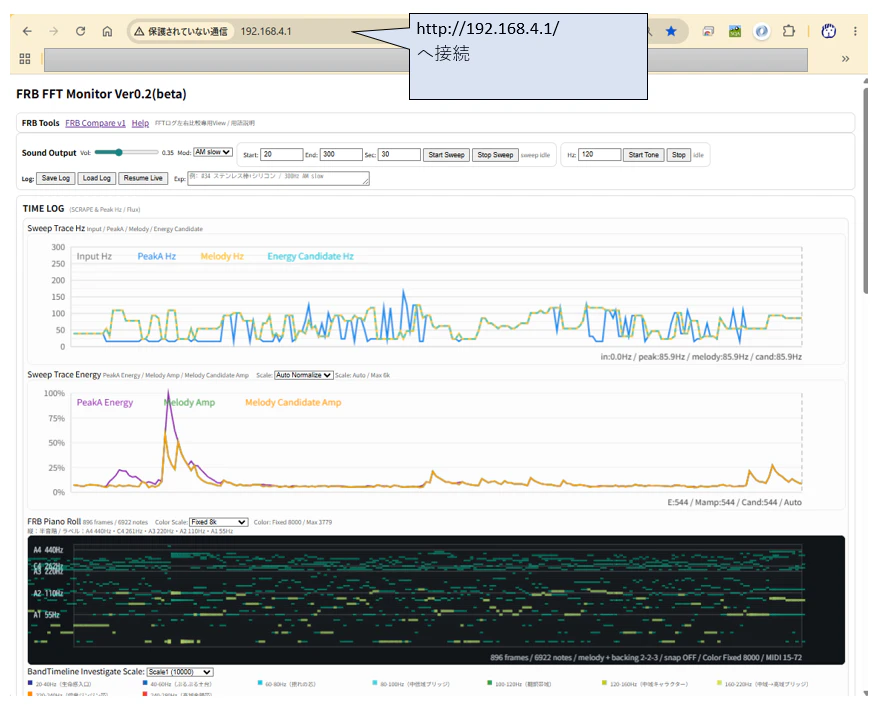Image resolution: width=883 pixels, height=708 pixels.
Task: Open the apps grid icon in bookmarks bar
Action: click(x=25, y=59)
